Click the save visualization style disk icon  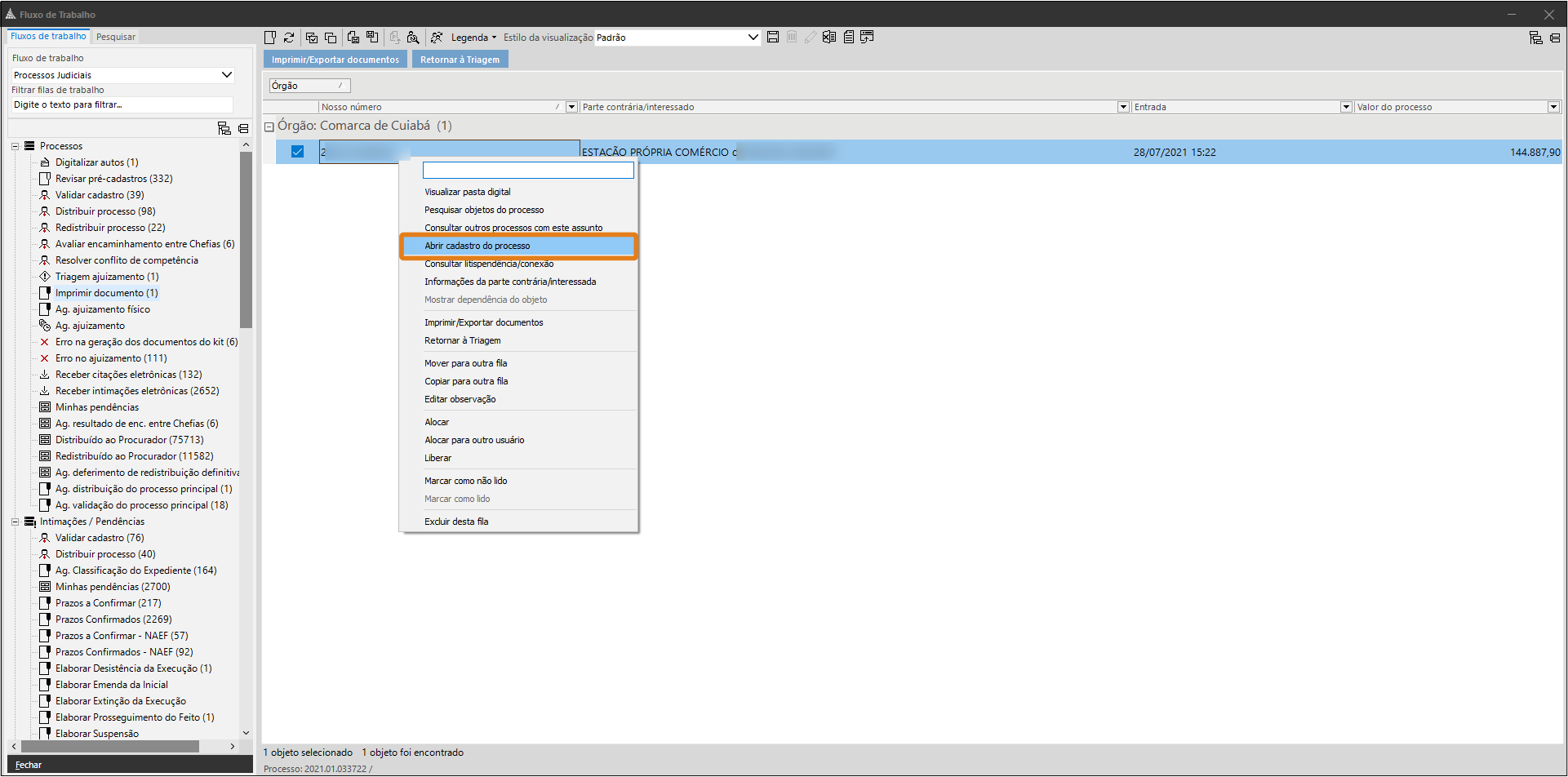tap(773, 38)
